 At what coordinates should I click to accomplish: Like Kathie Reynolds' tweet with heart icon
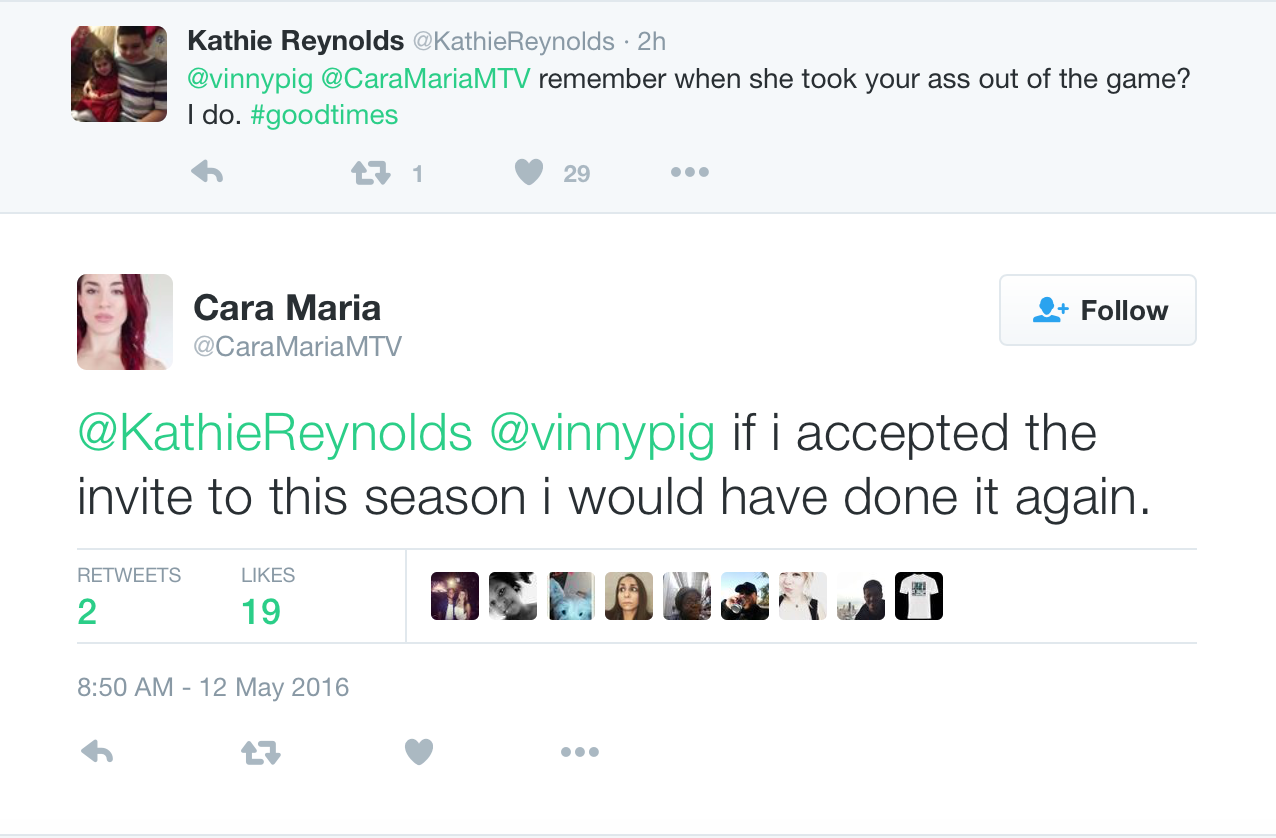[x=529, y=173]
